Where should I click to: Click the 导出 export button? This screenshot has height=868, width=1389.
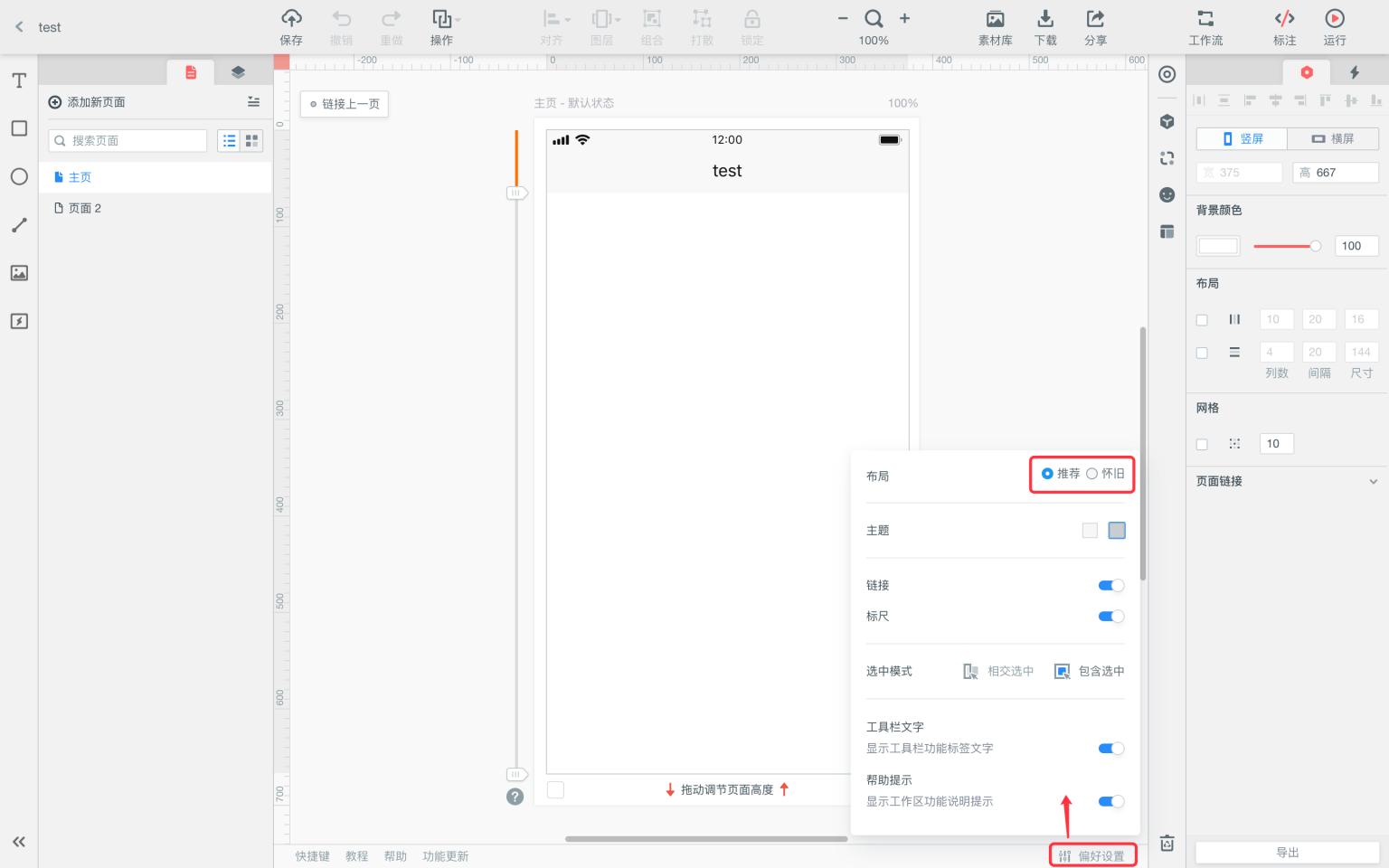coord(1287,853)
